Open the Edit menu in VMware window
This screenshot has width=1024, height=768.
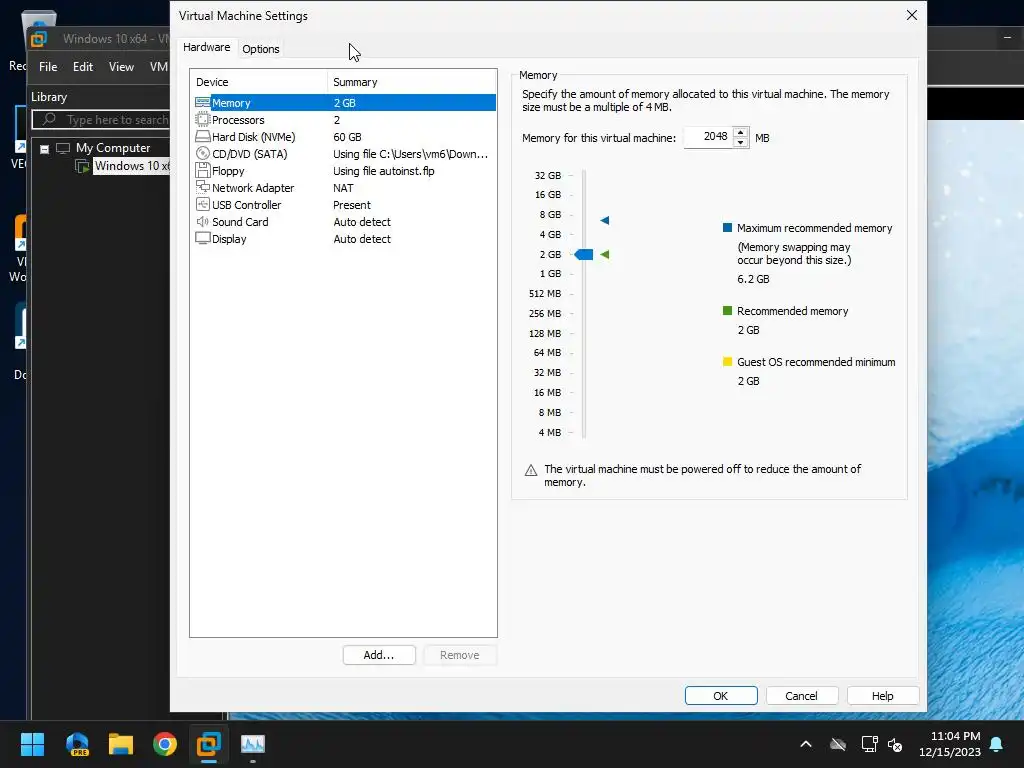pos(83,67)
